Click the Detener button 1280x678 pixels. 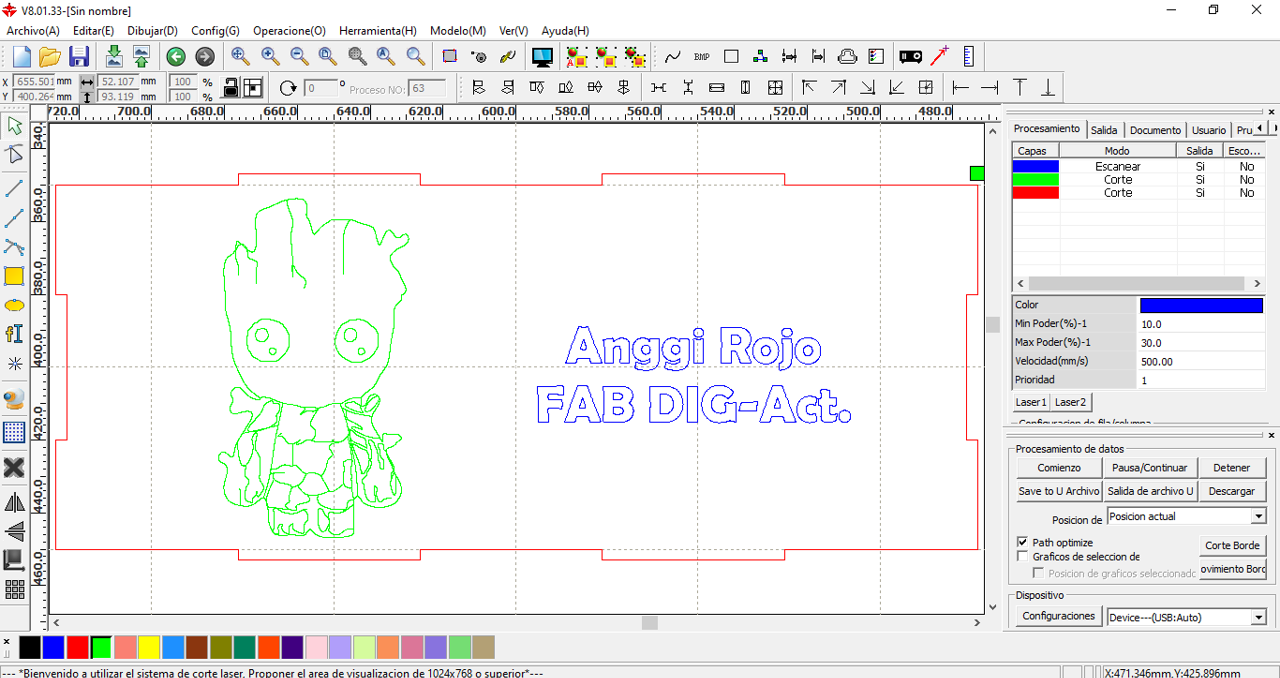(1231, 467)
